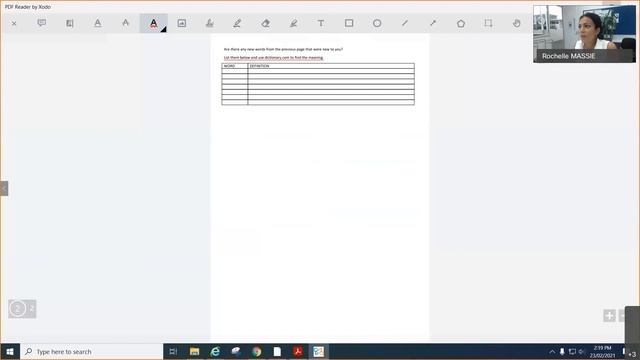Click Rochelle MASSIE webcam thumbnail
640x360 pixels.
coord(584,34)
